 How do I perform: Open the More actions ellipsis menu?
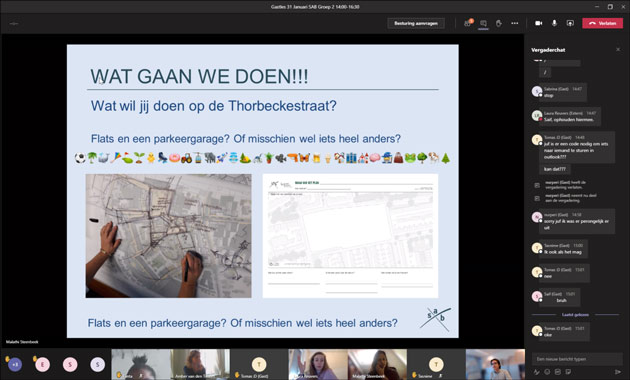point(515,23)
